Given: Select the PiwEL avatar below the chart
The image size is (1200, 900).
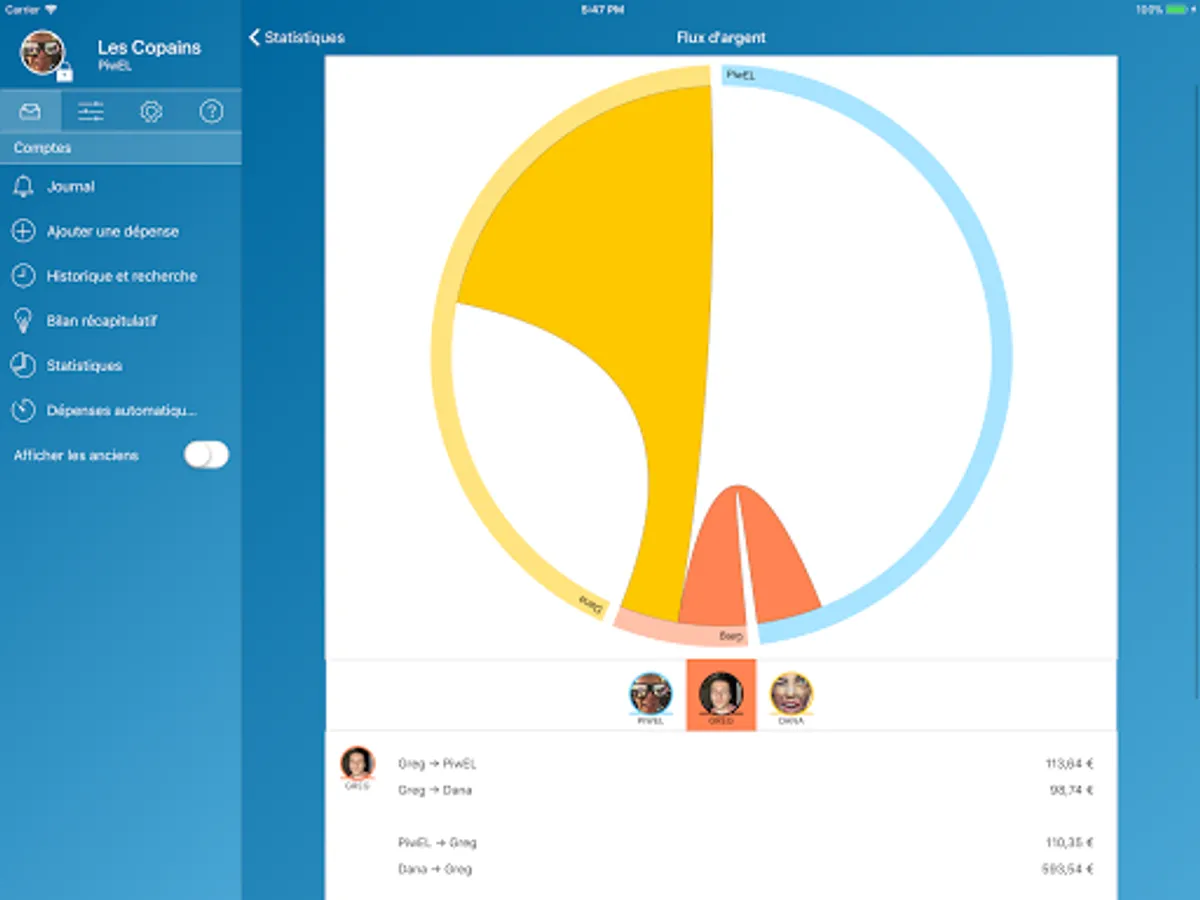Looking at the screenshot, I should click(x=651, y=695).
